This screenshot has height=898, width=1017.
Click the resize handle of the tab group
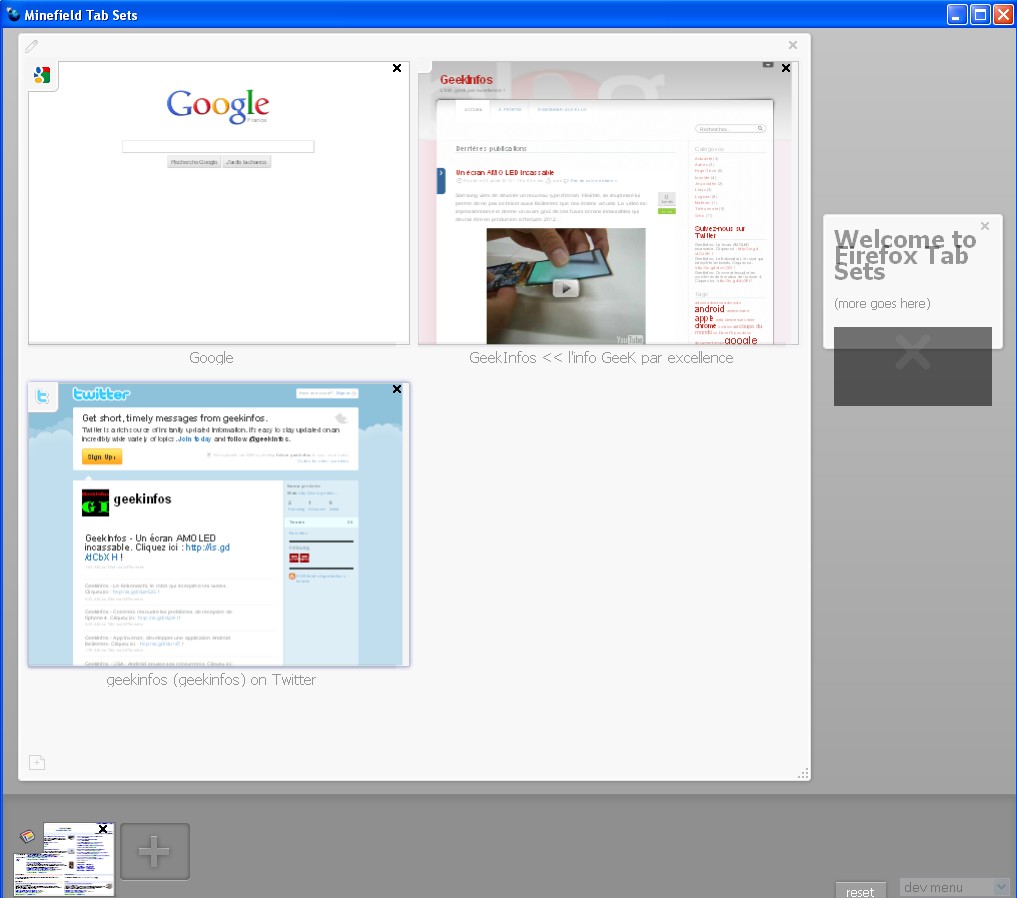pyautogui.click(x=802, y=773)
